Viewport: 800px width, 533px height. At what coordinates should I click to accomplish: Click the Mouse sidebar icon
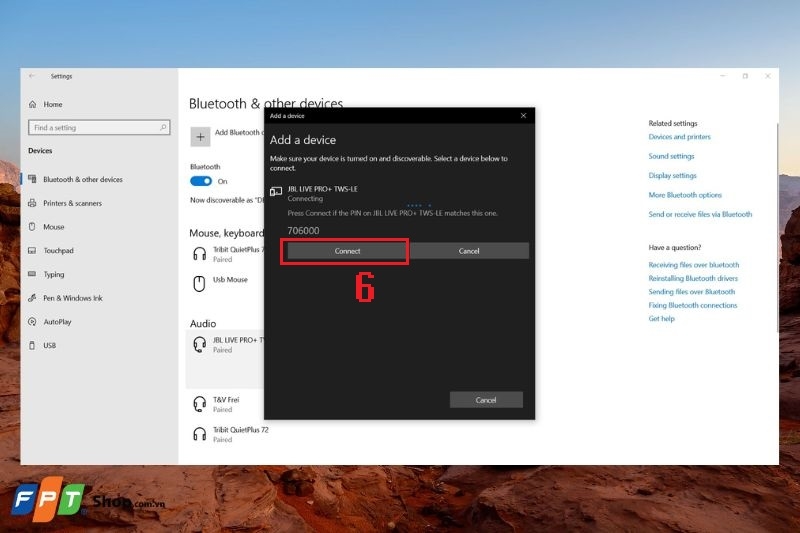click(33, 226)
